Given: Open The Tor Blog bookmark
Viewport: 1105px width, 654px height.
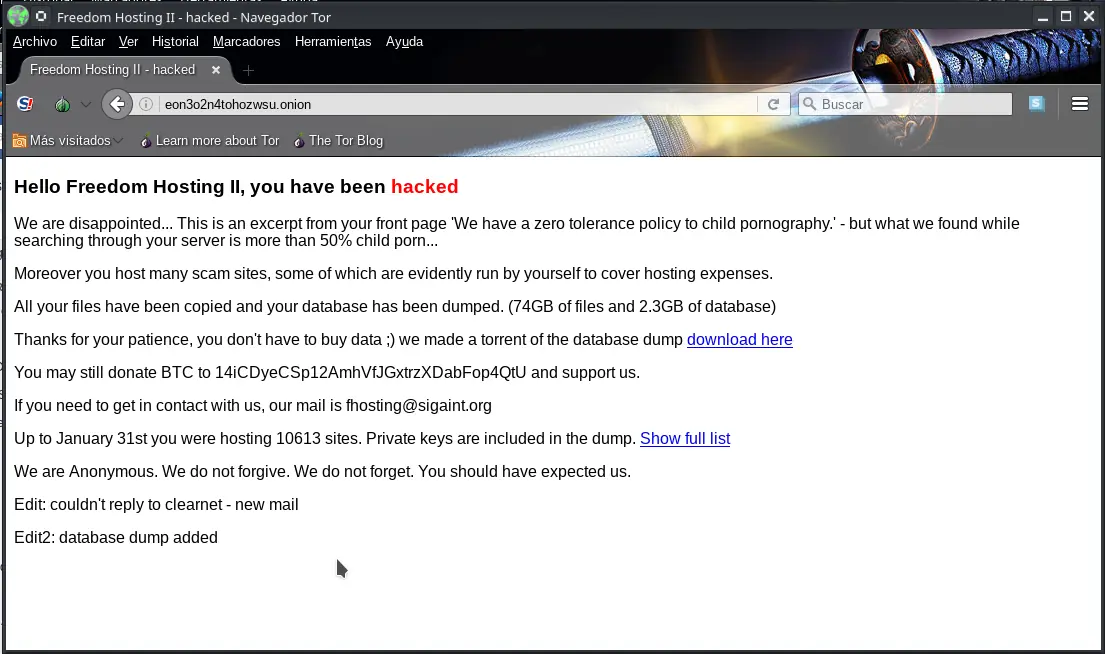Looking at the screenshot, I should coord(338,140).
